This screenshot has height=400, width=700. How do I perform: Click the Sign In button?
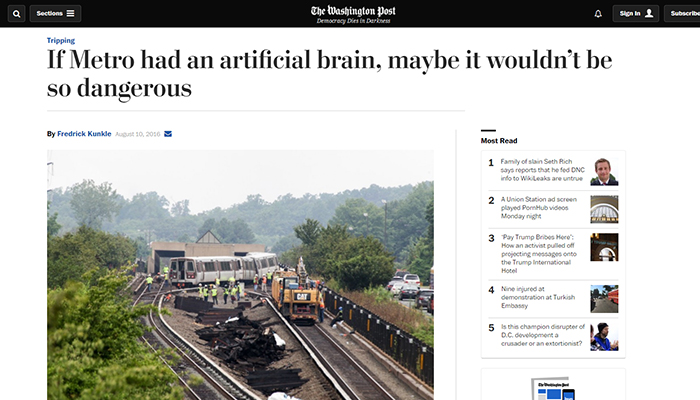[636, 14]
